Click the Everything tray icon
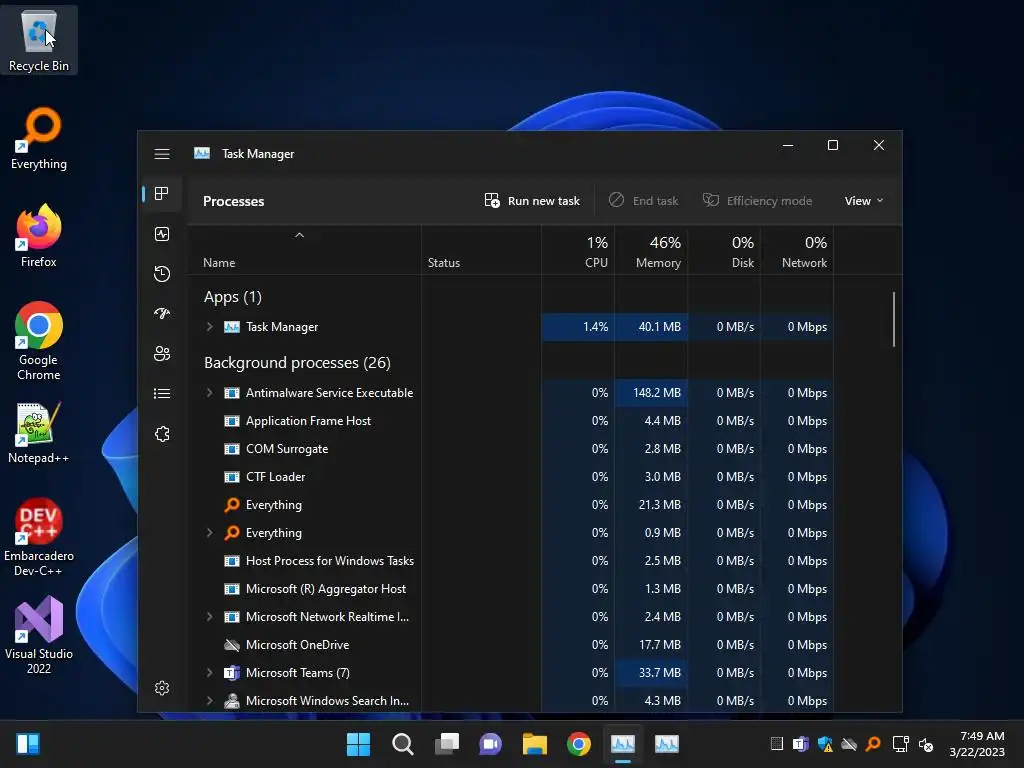 click(873, 744)
